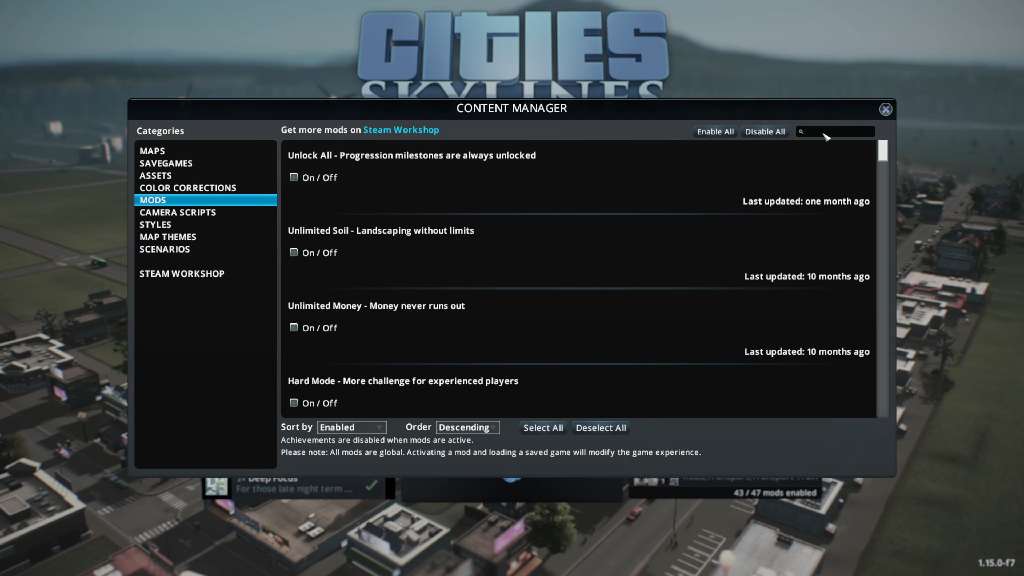Click the Deselect All button
This screenshot has height=576, width=1024.
(601, 428)
